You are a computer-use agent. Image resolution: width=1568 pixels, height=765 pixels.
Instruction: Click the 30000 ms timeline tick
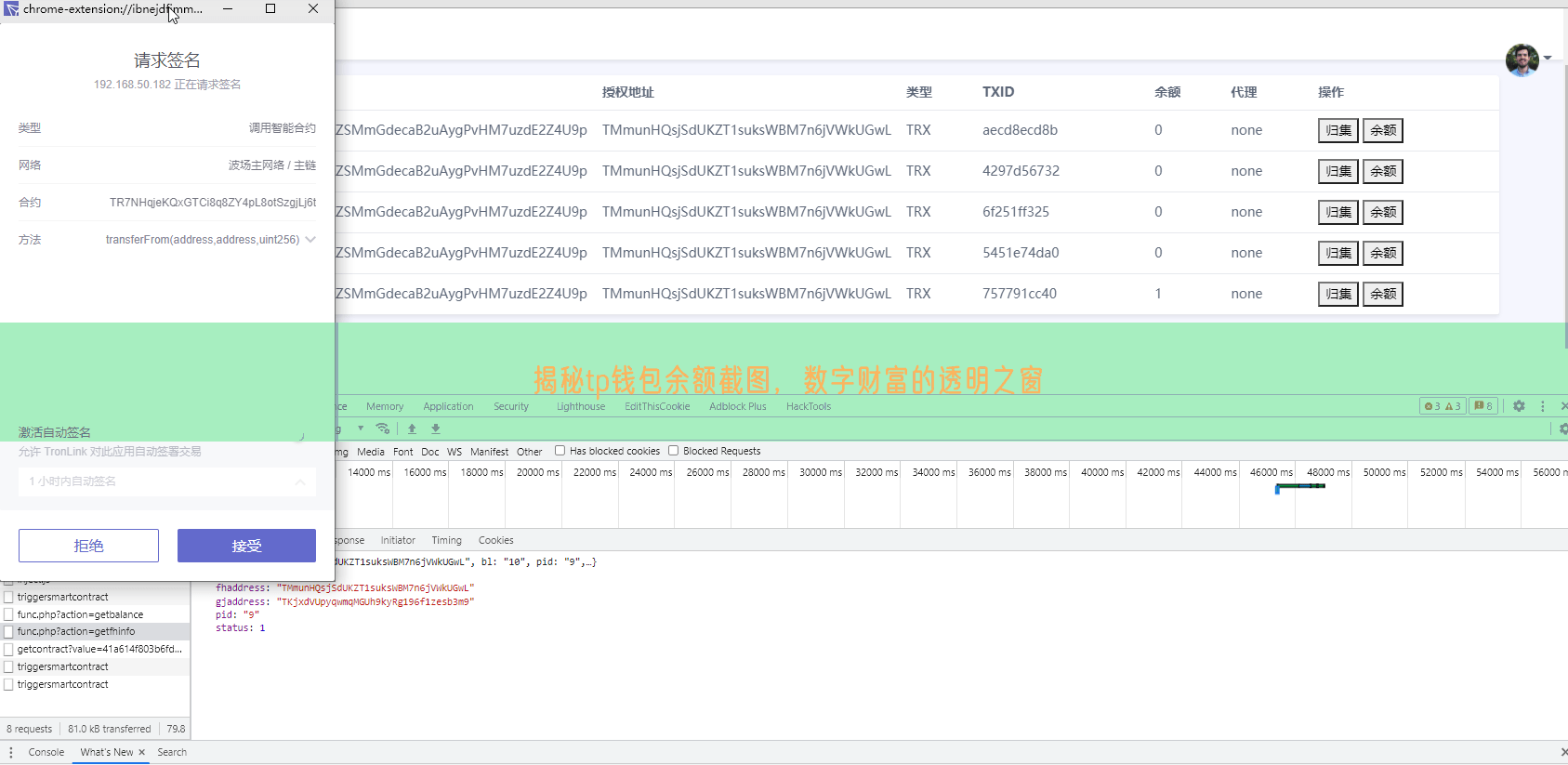(819, 472)
